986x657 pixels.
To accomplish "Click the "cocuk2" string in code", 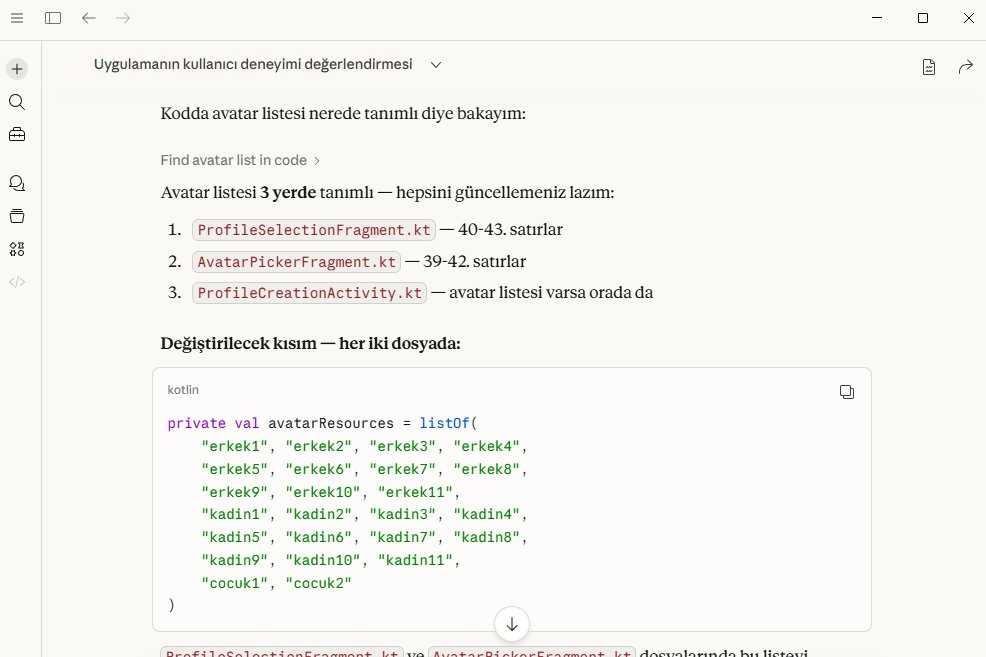I will pyautogui.click(x=318, y=583).
